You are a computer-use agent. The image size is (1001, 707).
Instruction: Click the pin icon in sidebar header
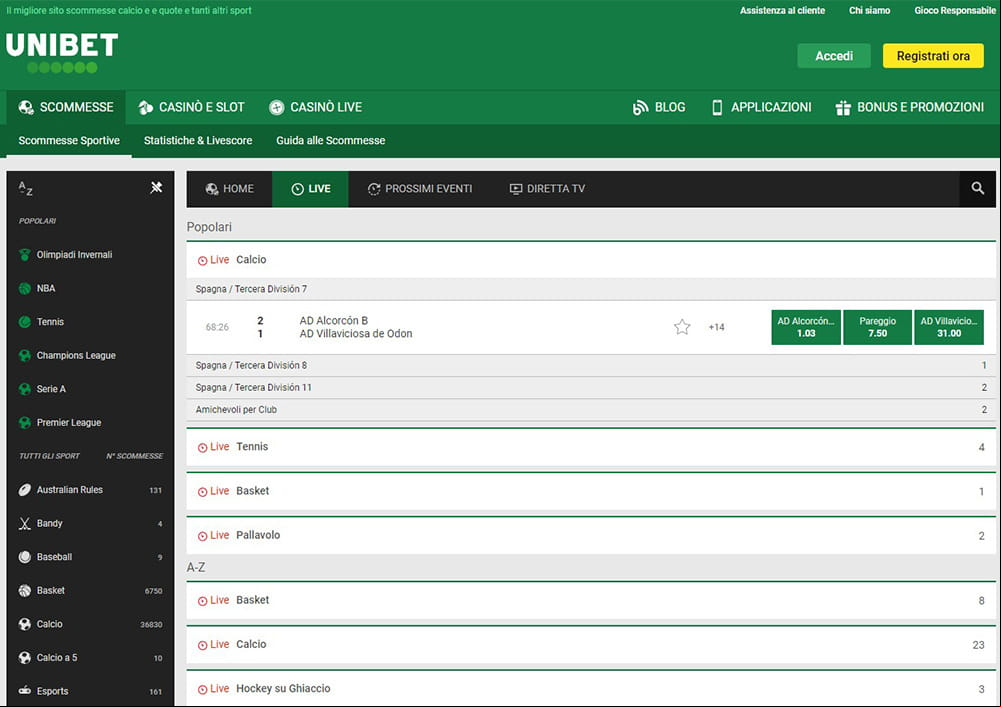[x=156, y=187]
